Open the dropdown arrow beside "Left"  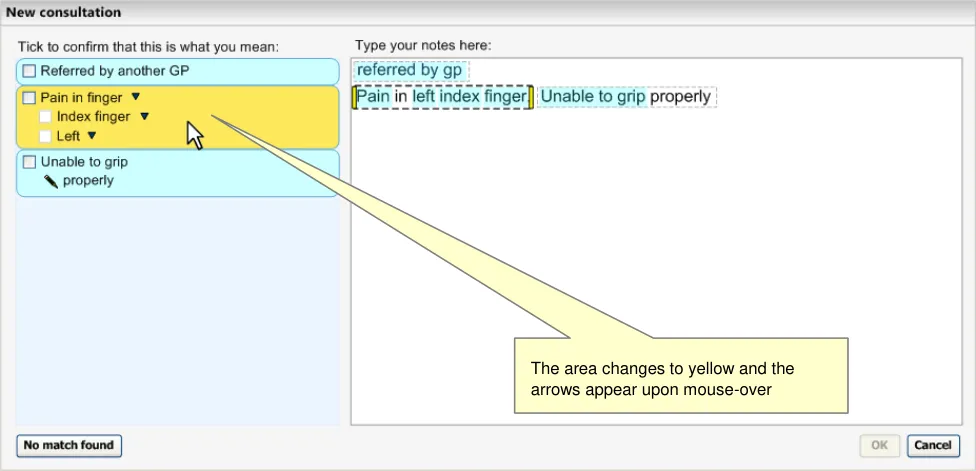(91, 136)
